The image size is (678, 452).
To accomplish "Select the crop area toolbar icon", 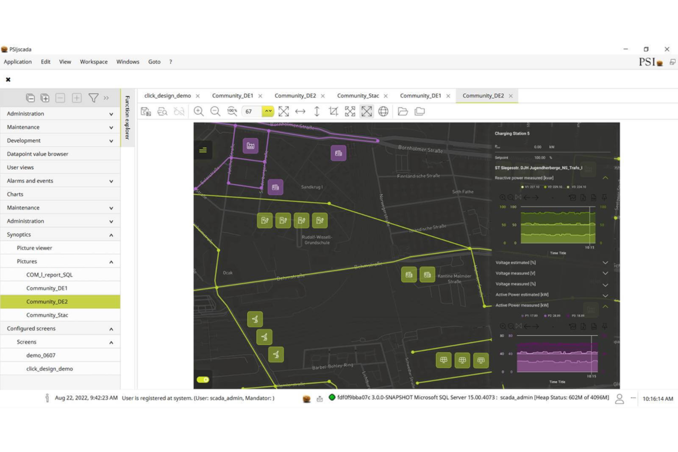I will click(x=333, y=112).
